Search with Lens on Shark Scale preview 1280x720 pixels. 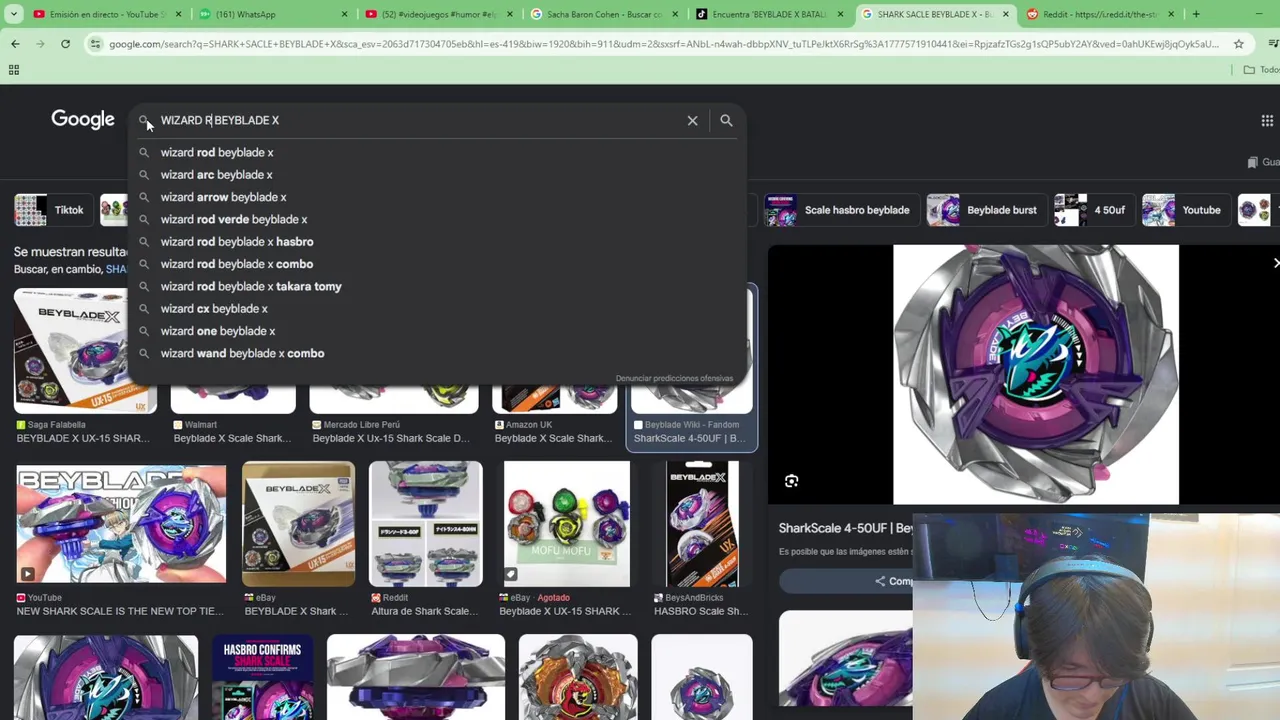click(791, 481)
